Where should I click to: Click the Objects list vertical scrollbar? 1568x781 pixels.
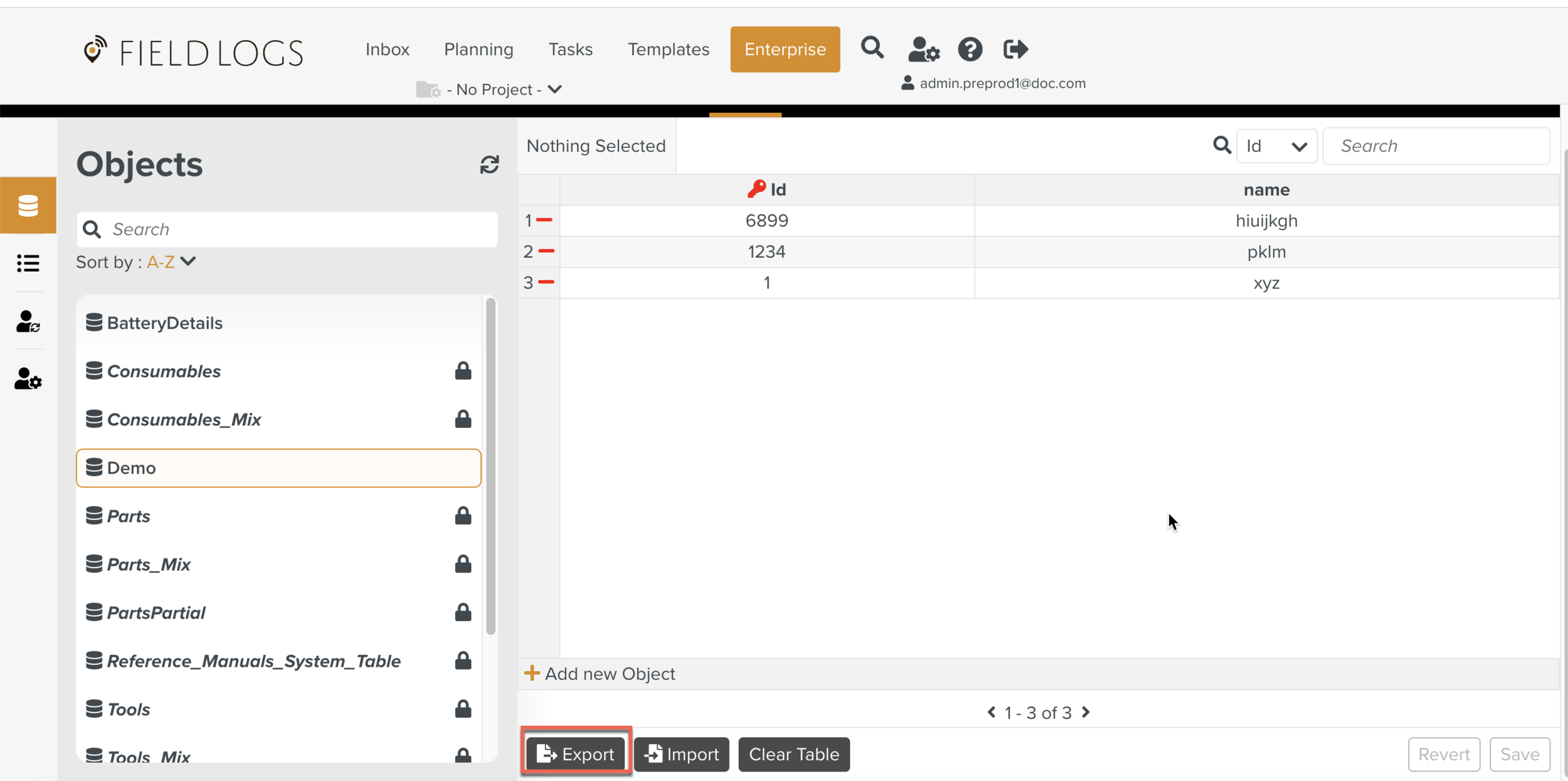point(490,465)
